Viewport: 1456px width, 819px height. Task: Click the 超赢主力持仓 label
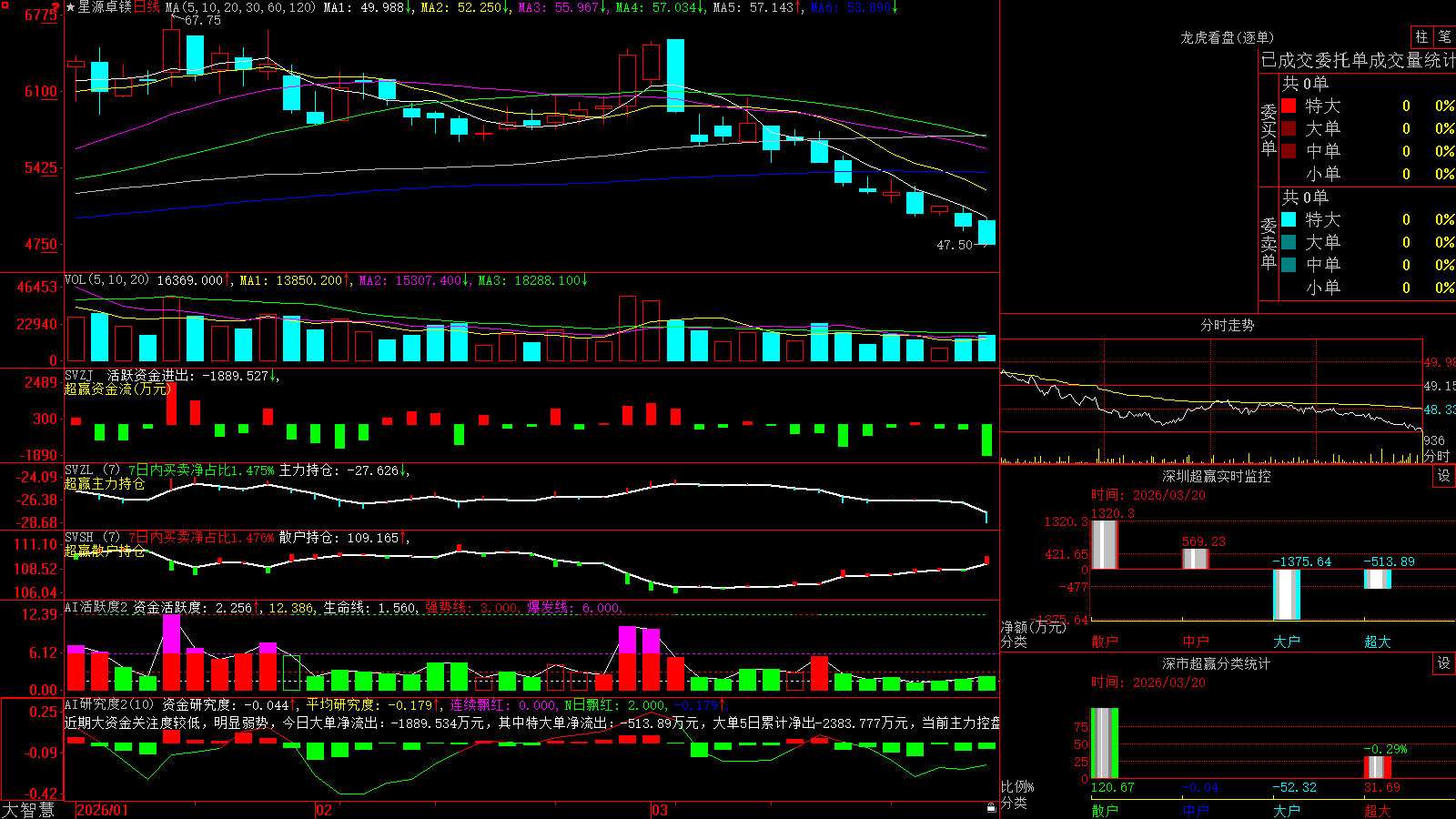(x=105, y=484)
